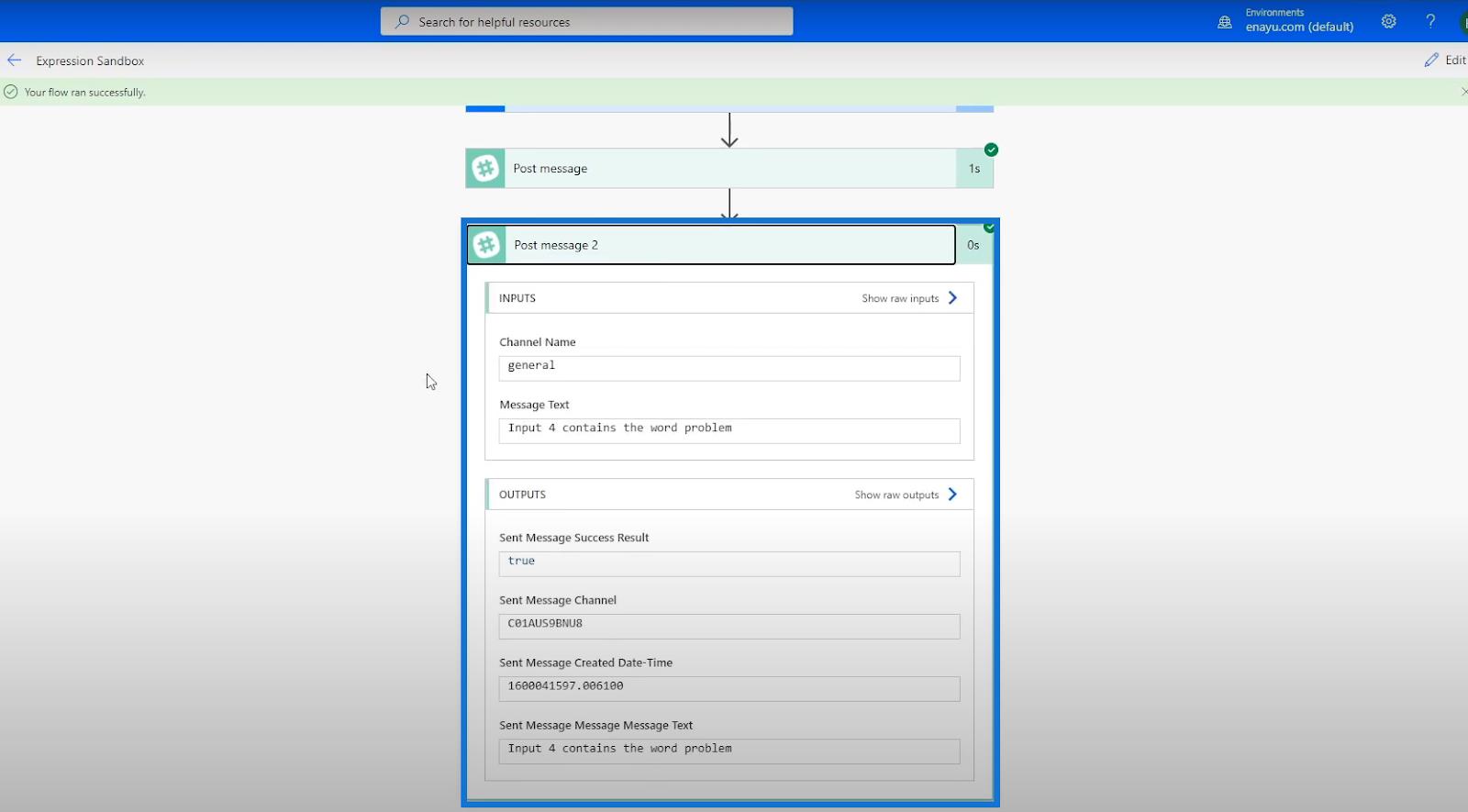Collapse the Post message 2 card header
This screenshot has height=812, width=1468.
[x=711, y=245]
